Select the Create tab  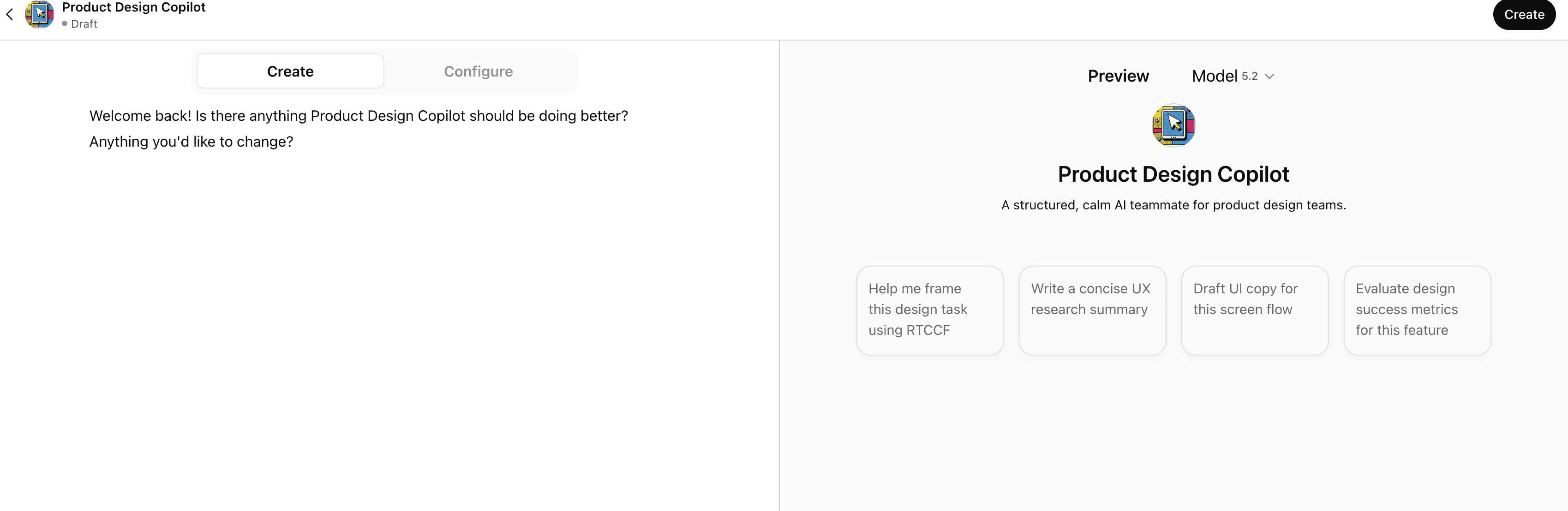click(290, 71)
